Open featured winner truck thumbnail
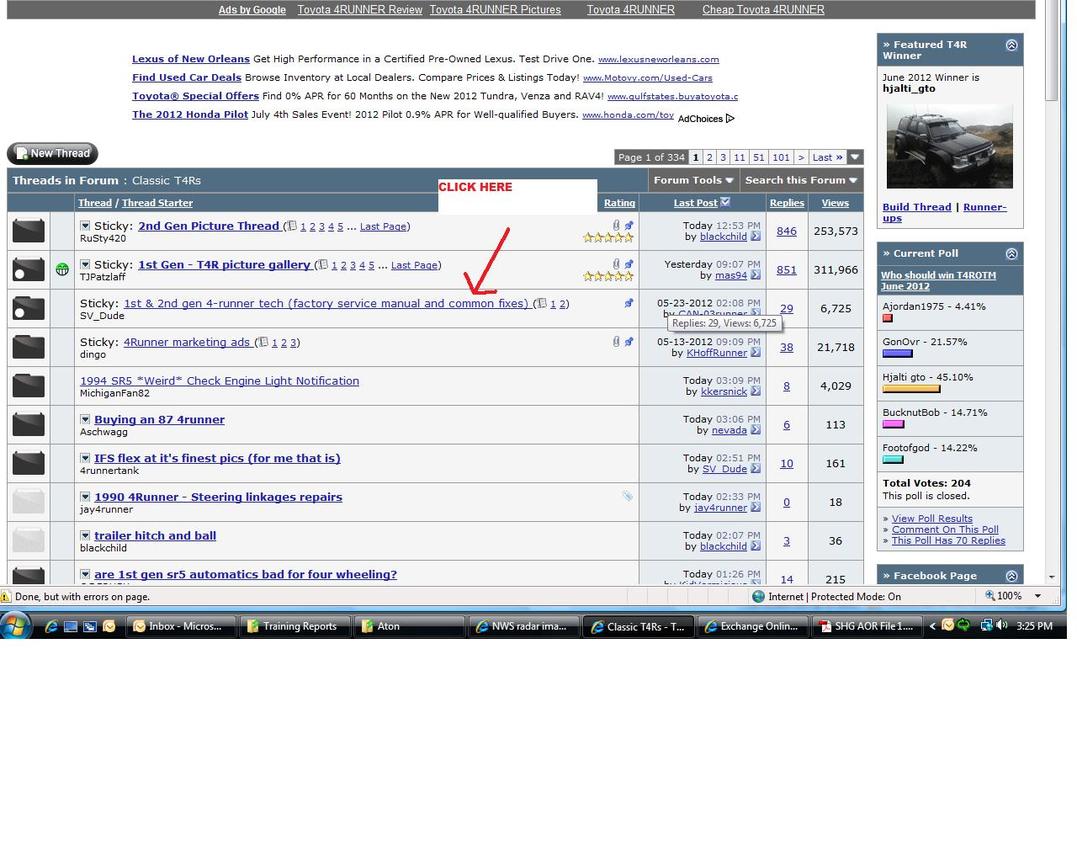This screenshot has height=862, width=1077. tap(949, 146)
